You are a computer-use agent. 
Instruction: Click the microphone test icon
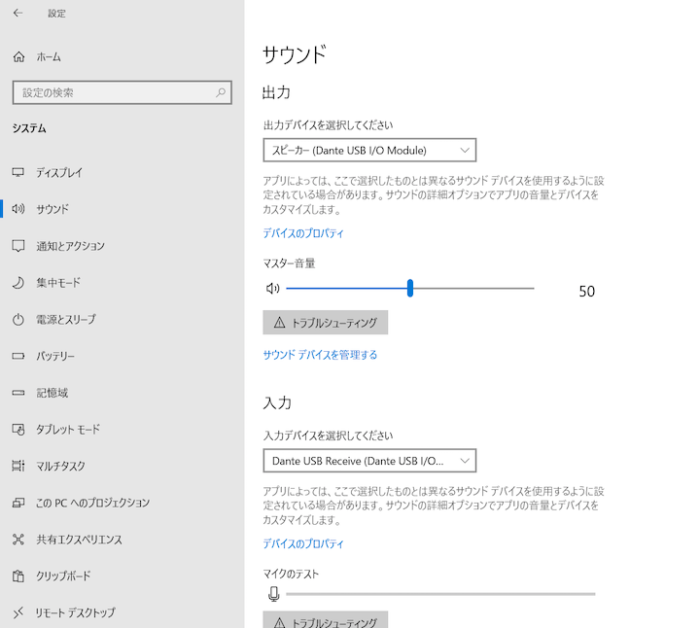273,594
